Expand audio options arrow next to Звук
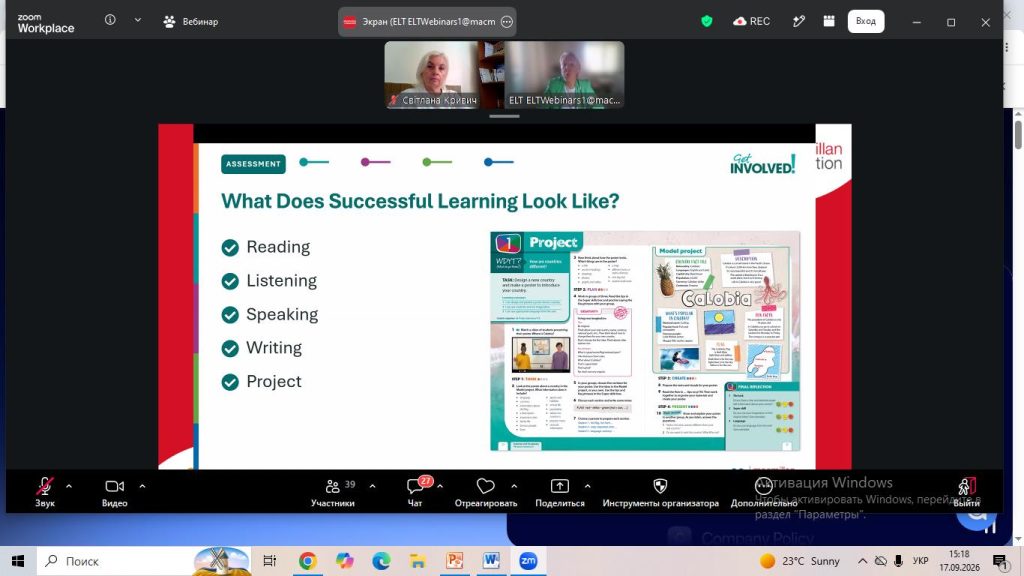 coord(69,486)
